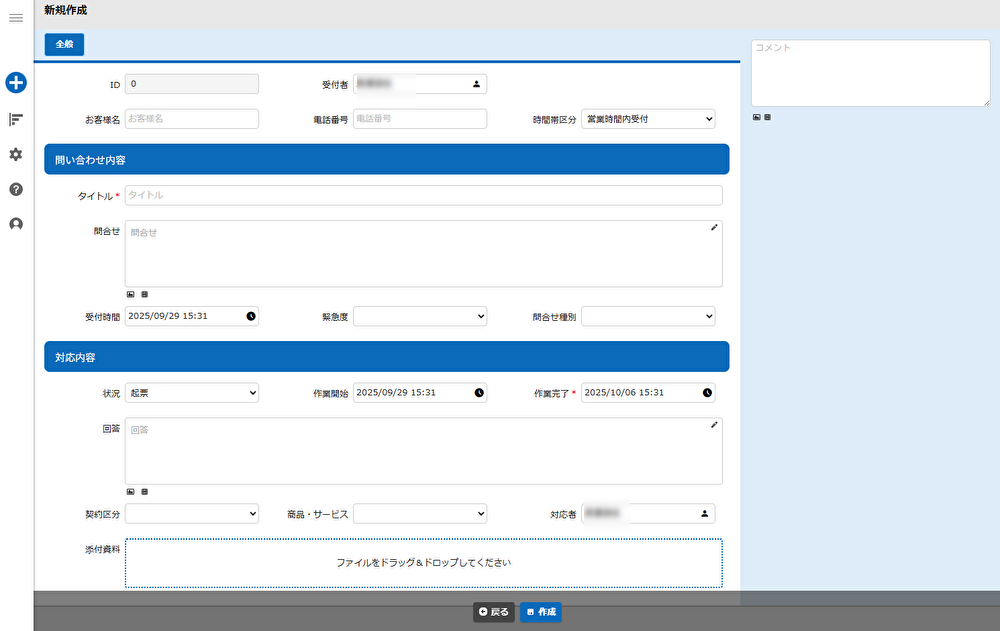Click the 戻る button
The height and width of the screenshot is (631, 1000).
coord(494,611)
